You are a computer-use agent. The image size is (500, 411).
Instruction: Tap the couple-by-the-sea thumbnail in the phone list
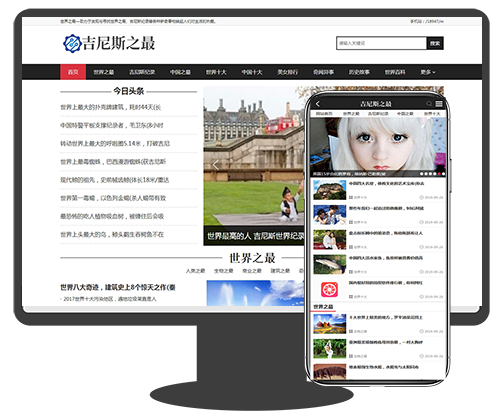point(330,215)
